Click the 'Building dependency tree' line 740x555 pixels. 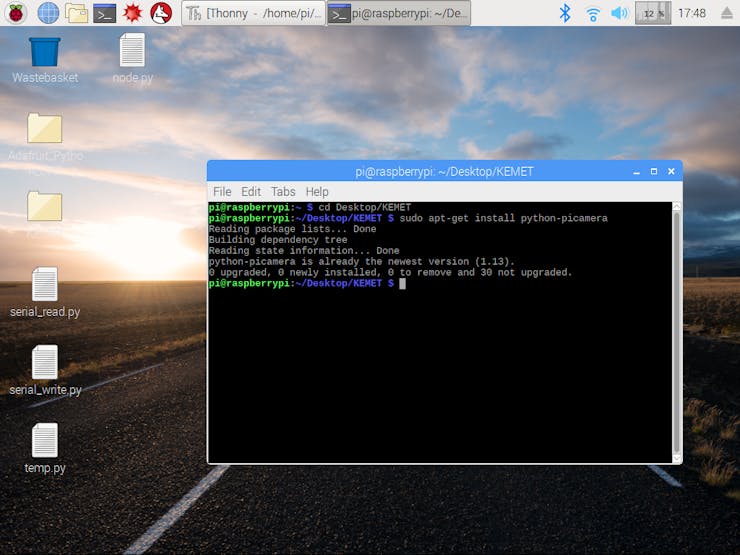tap(278, 240)
